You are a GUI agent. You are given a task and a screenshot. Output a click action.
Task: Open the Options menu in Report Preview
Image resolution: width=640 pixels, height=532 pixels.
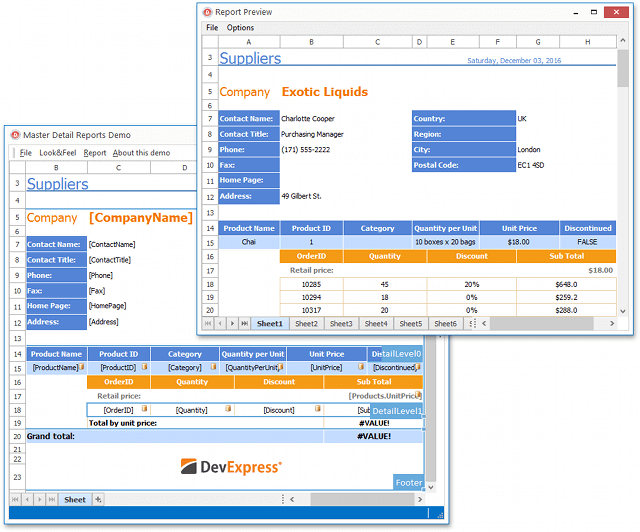[240, 28]
